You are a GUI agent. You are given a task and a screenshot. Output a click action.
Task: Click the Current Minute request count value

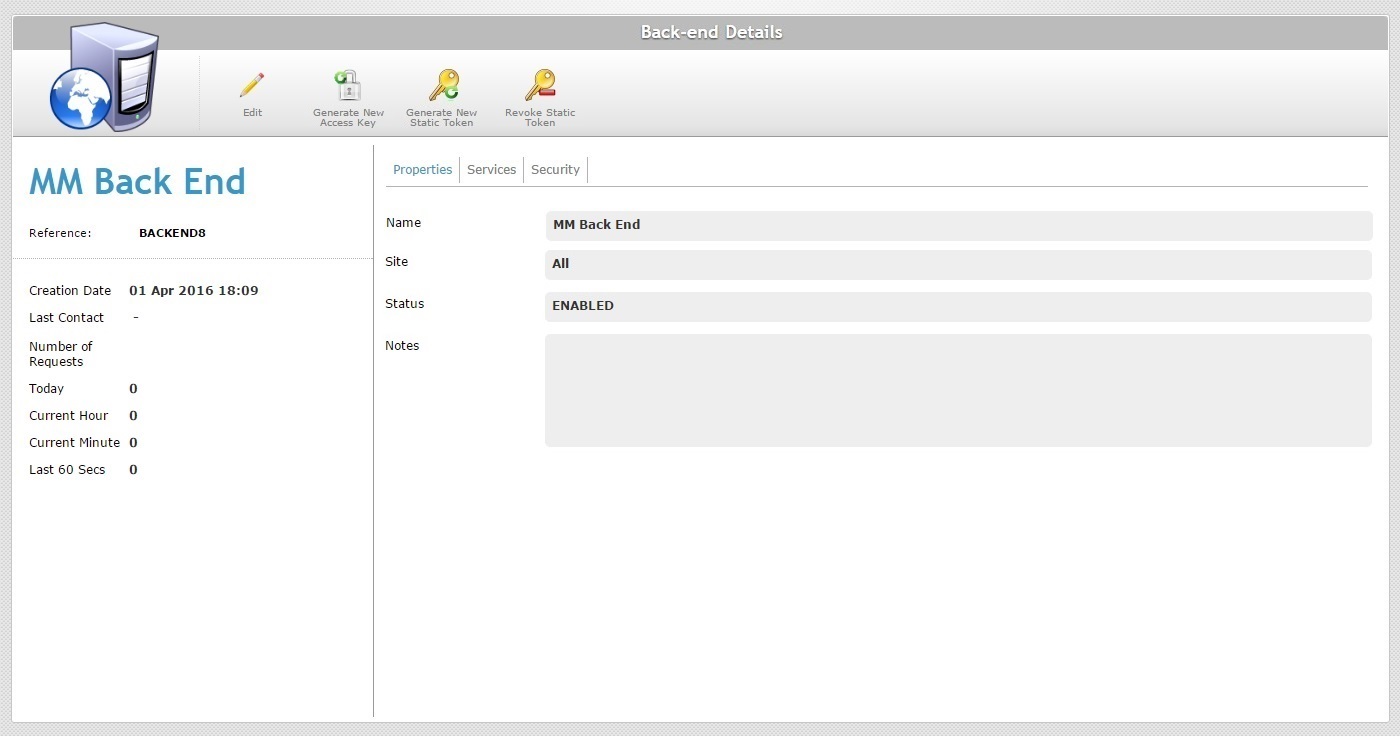pyautogui.click(x=133, y=443)
